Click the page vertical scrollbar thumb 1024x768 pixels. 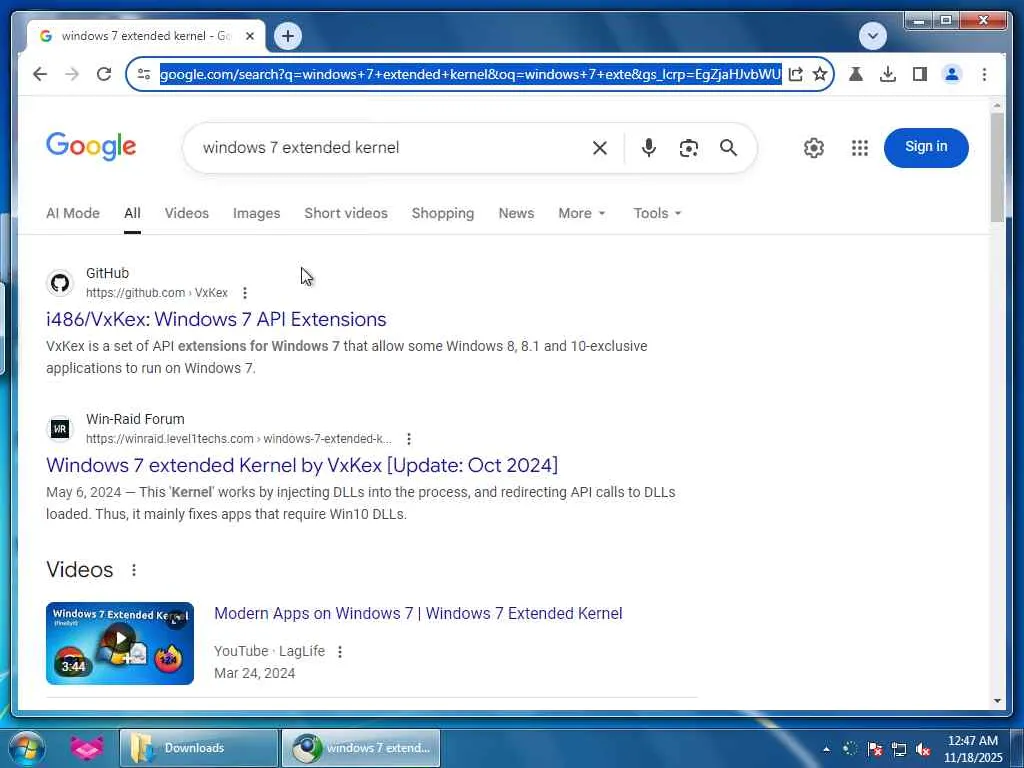[997, 167]
